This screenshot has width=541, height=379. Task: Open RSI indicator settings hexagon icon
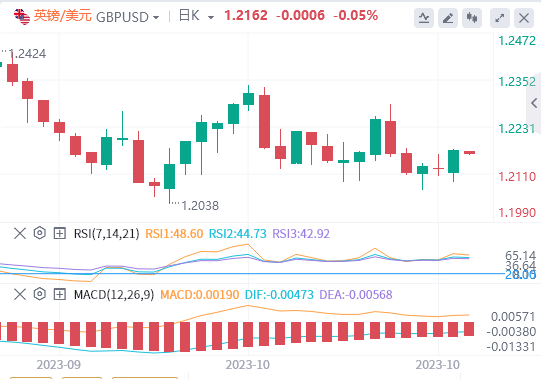40,233
